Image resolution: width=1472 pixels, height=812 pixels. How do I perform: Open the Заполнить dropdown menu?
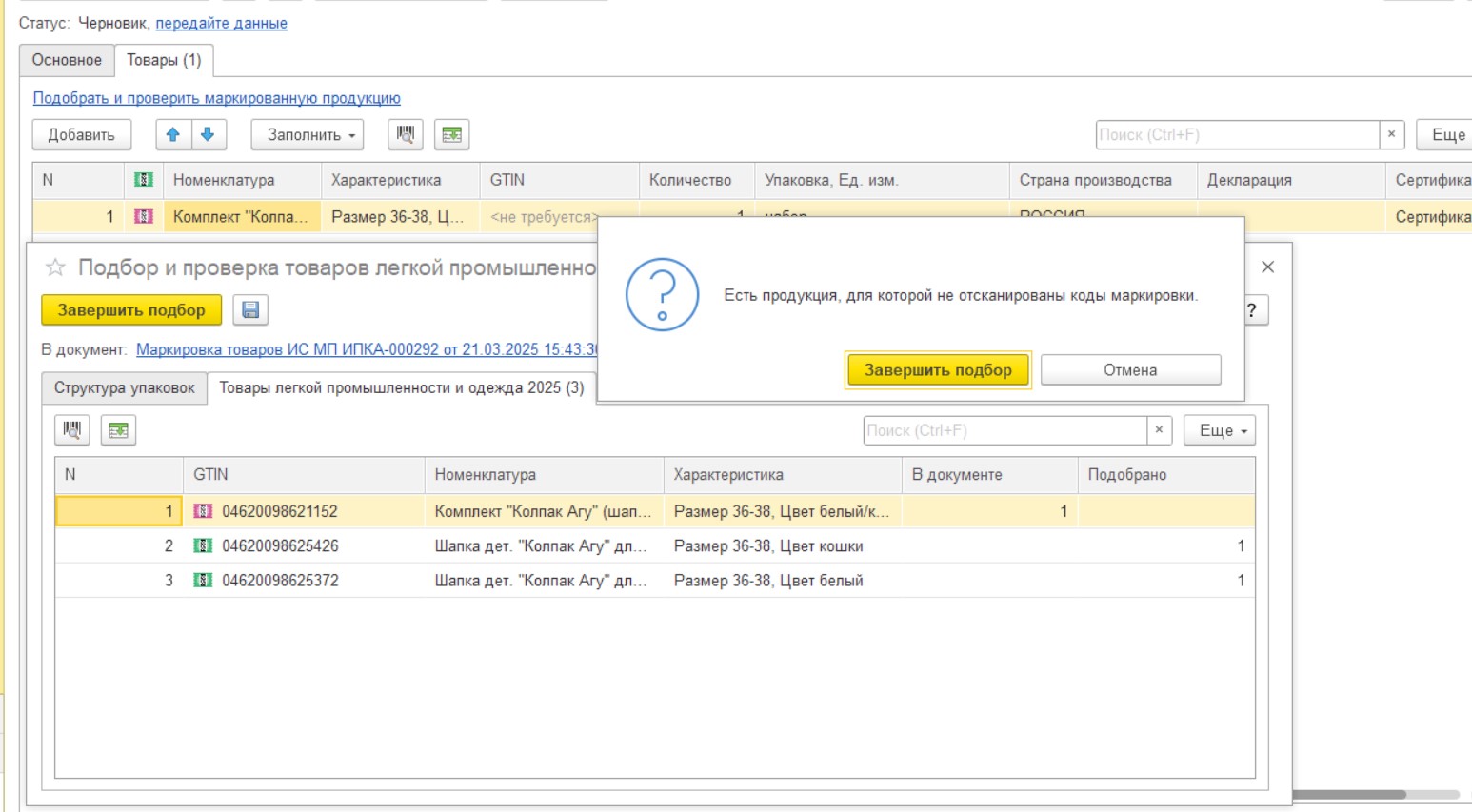310,135
